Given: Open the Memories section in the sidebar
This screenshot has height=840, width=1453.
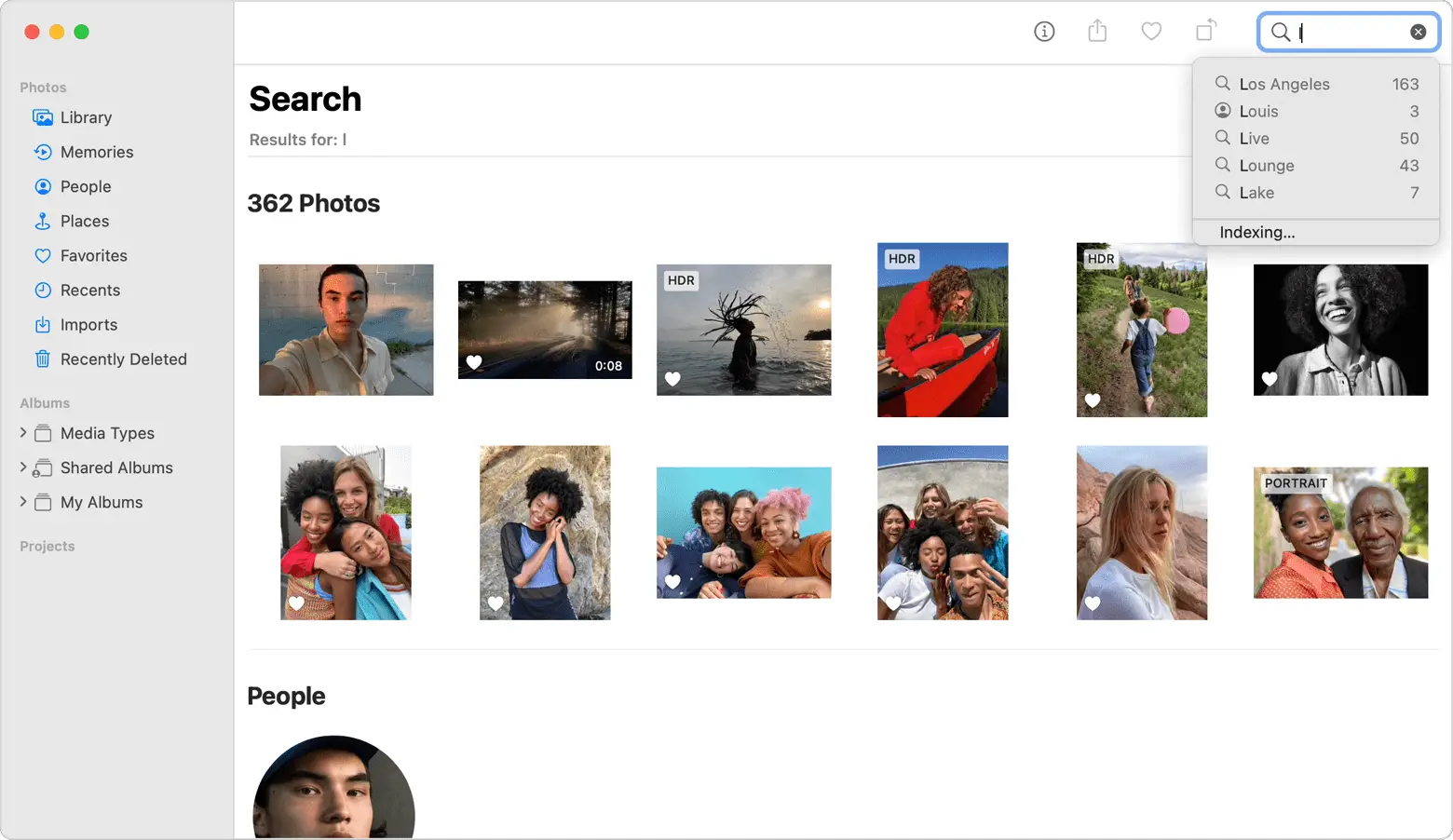Looking at the screenshot, I should click(x=96, y=152).
